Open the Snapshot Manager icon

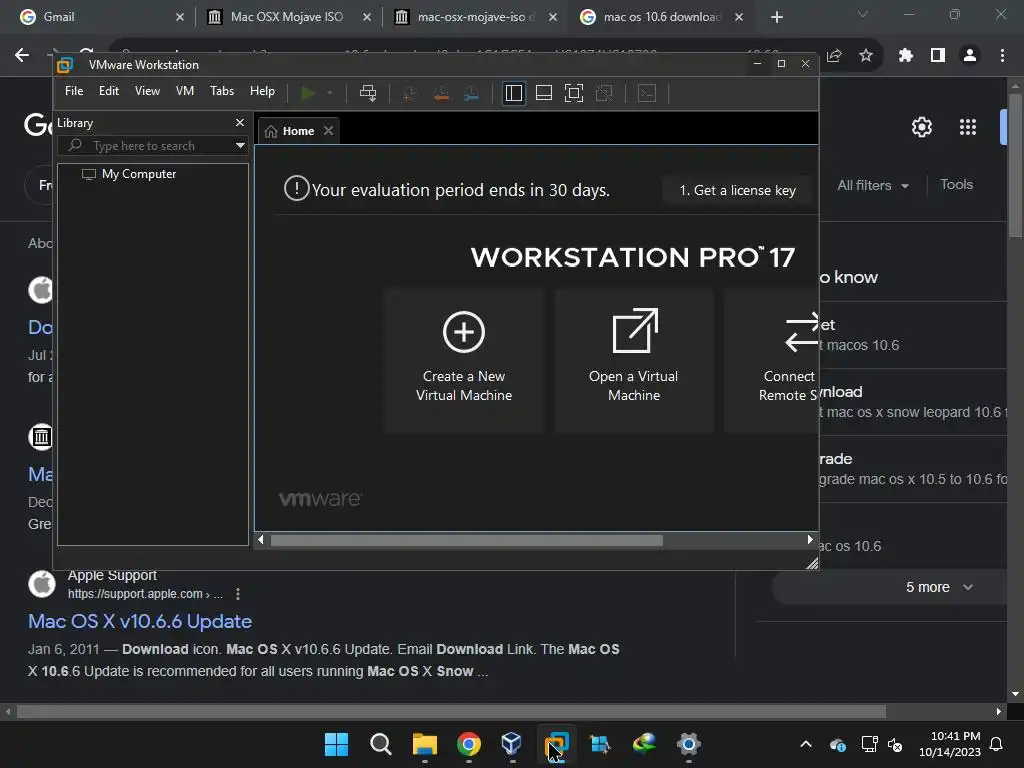472,93
